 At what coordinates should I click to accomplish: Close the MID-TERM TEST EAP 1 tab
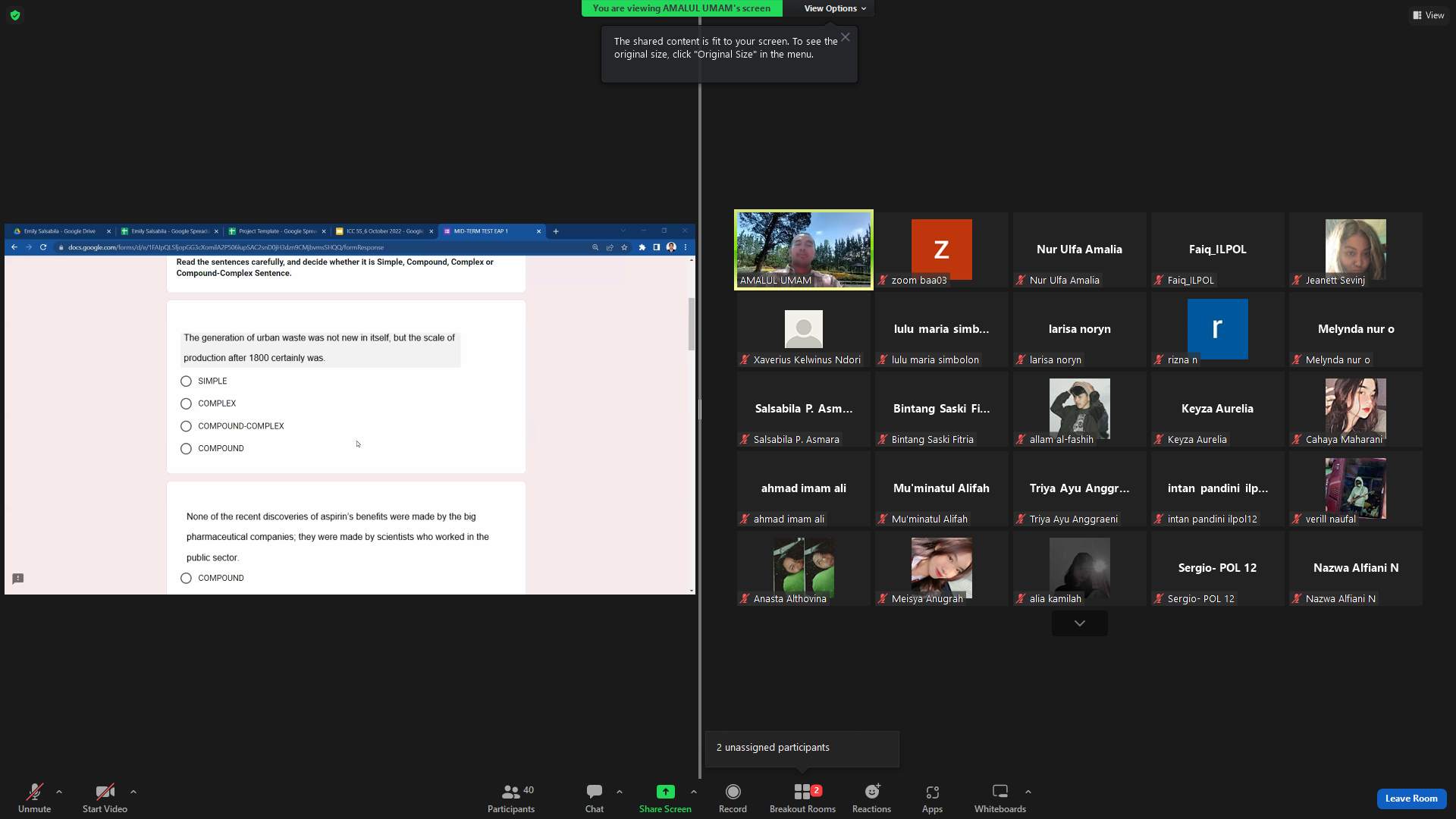539,231
